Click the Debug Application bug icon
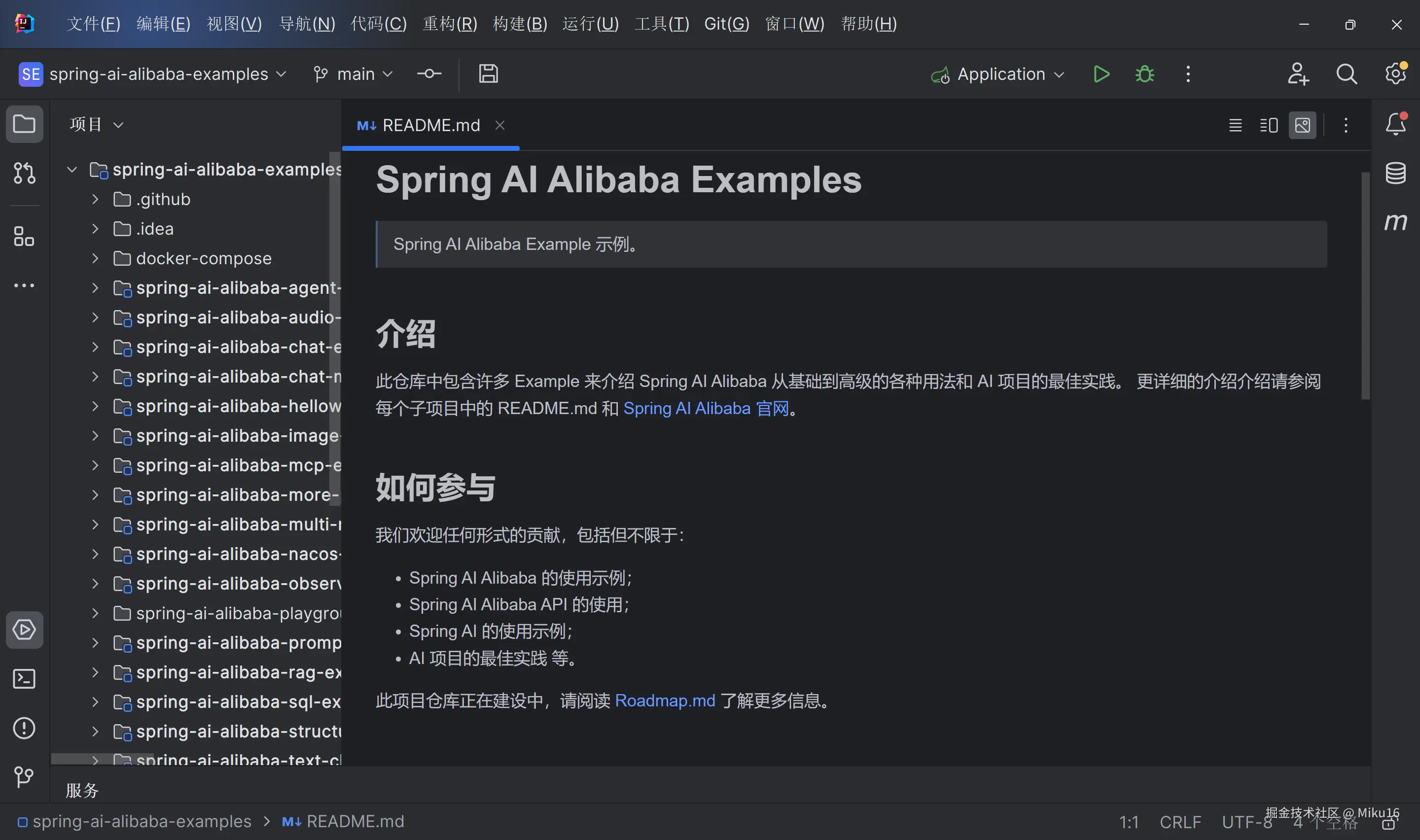 1144,74
